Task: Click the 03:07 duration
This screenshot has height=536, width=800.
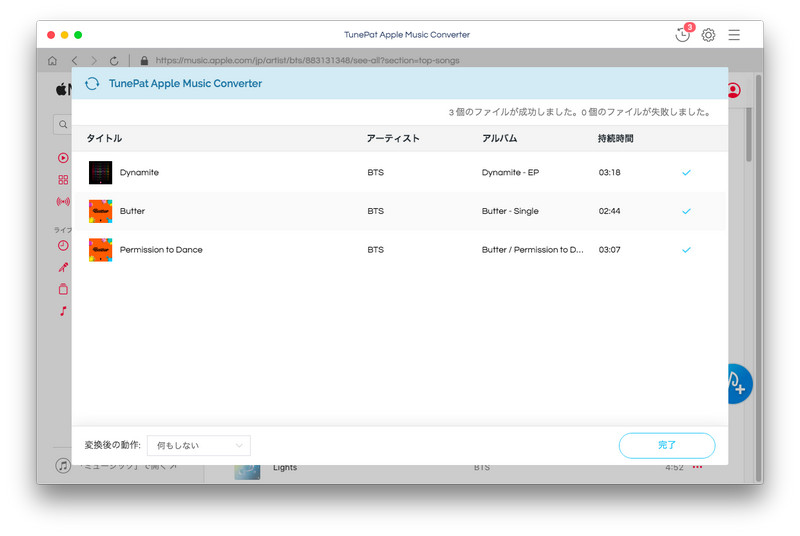Action: pos(610,250)
